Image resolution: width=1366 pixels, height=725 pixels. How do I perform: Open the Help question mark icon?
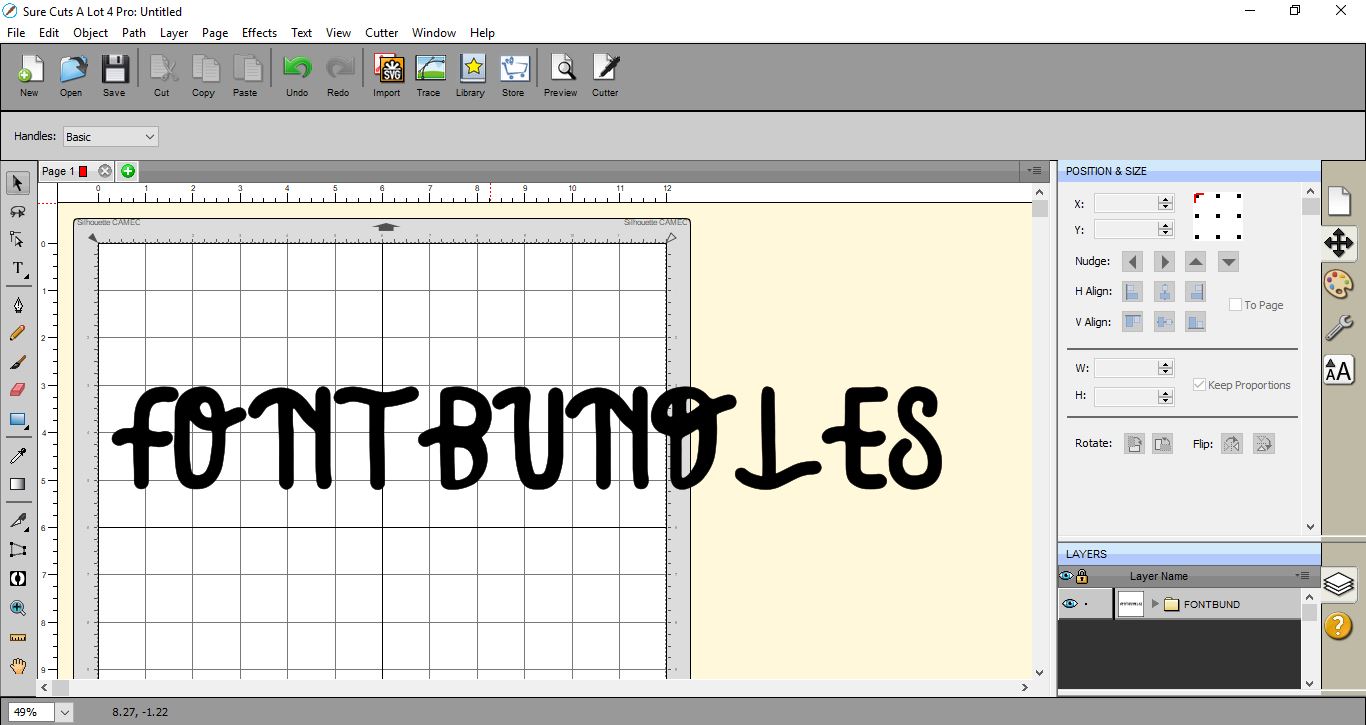[x=1339, y=625]
